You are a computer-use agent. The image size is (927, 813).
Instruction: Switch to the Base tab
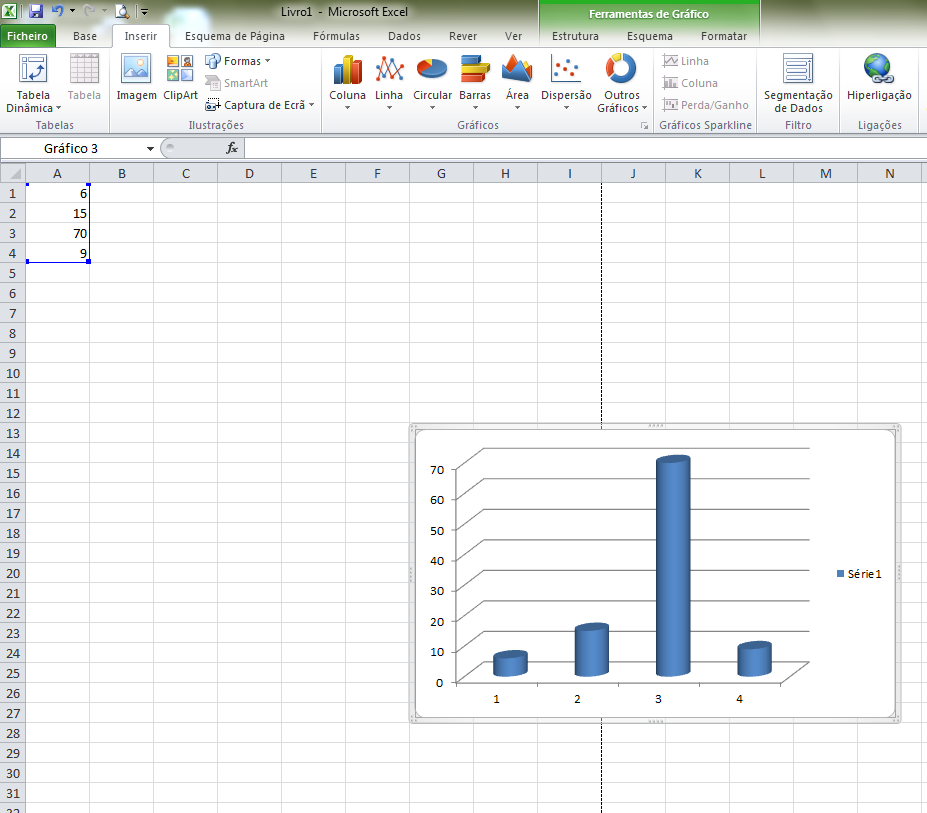pos(85,36)
